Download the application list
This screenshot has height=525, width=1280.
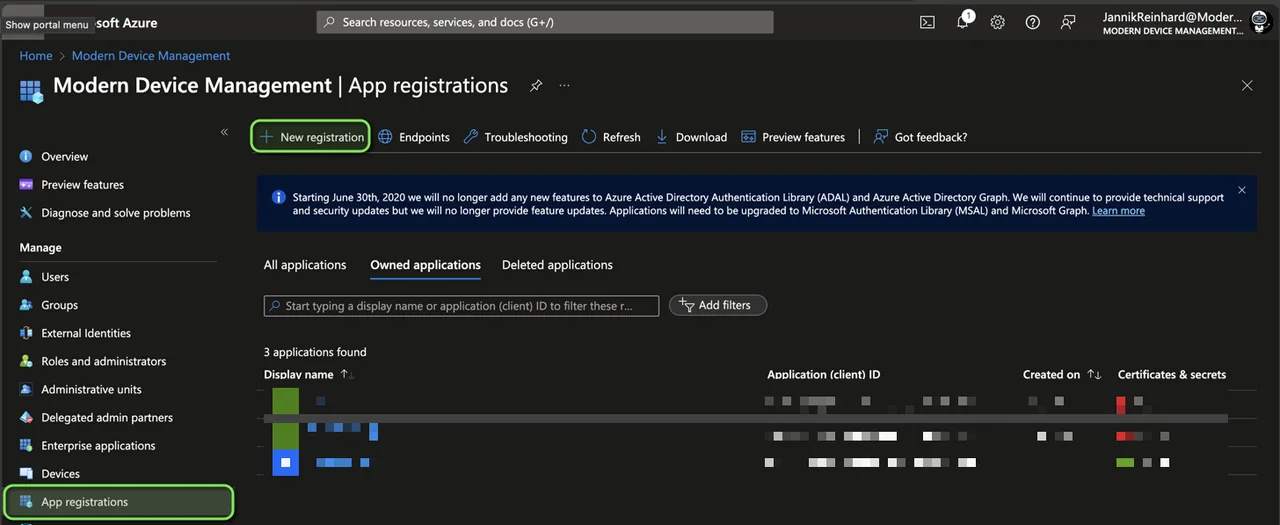coord(691,137)
